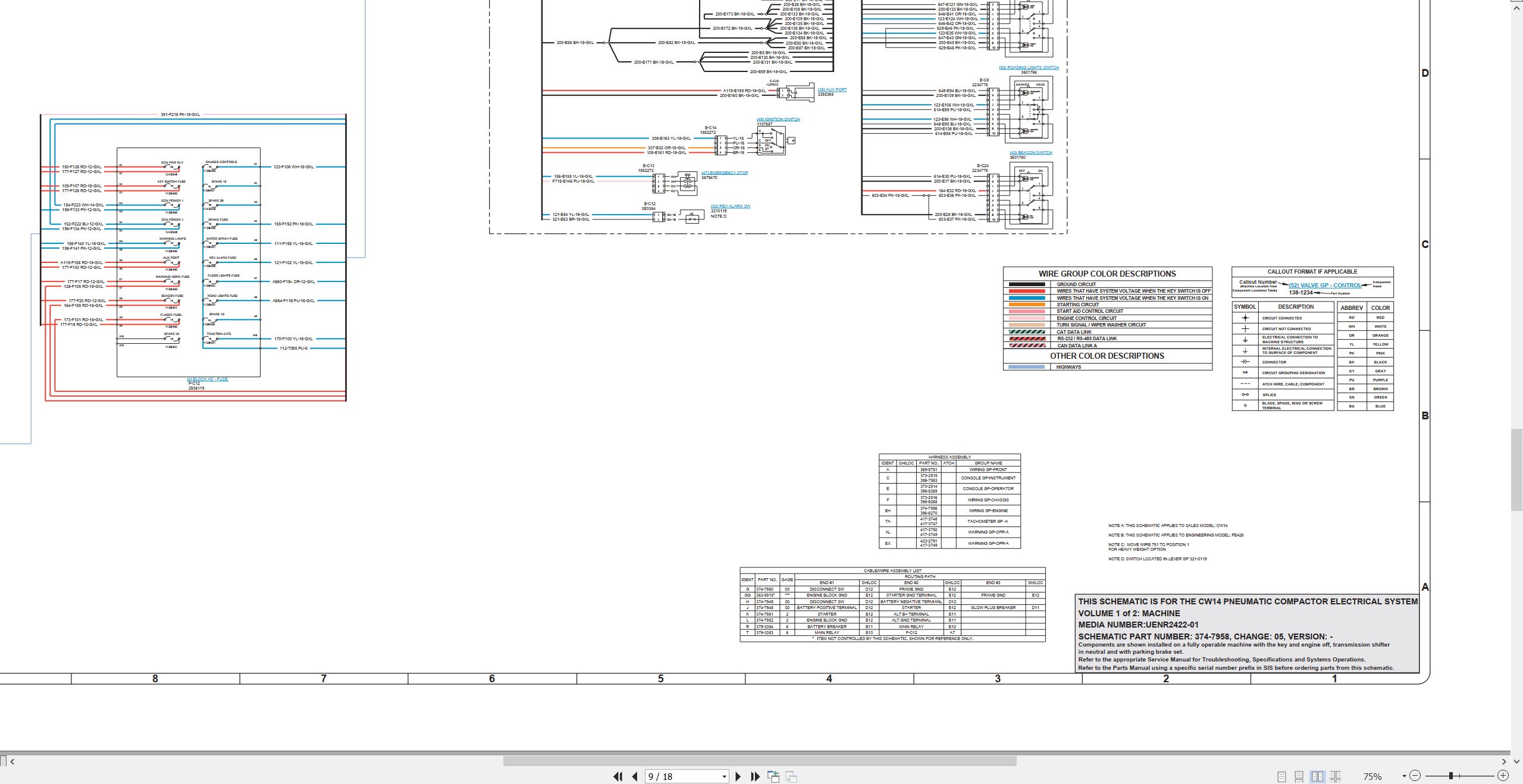The image size is (1523, 784).
Task: Click the horizontal scroll left arrow
Action: click(x=12, y=761)
